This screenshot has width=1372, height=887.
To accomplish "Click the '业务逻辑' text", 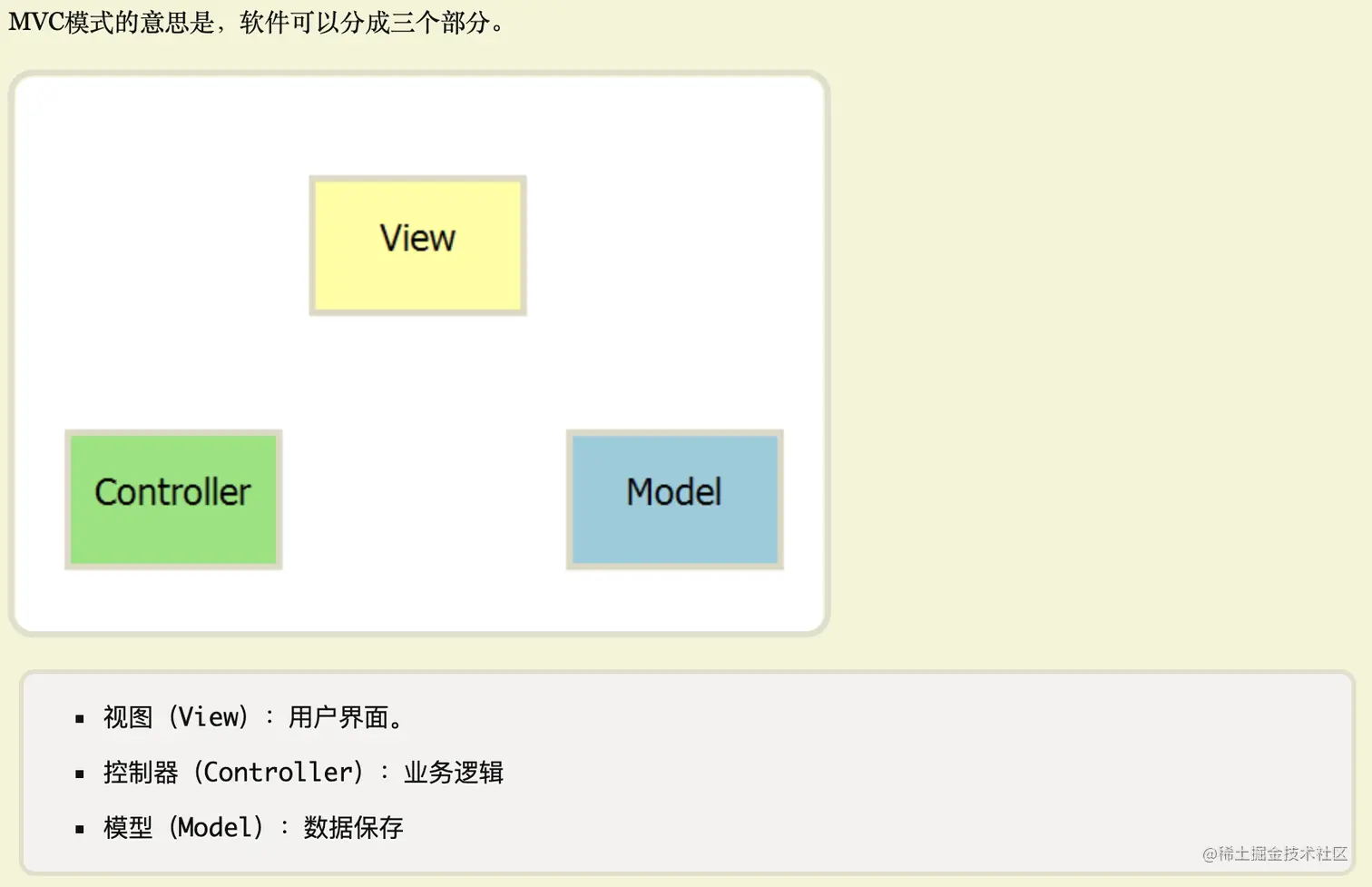I will pos(454,773).
